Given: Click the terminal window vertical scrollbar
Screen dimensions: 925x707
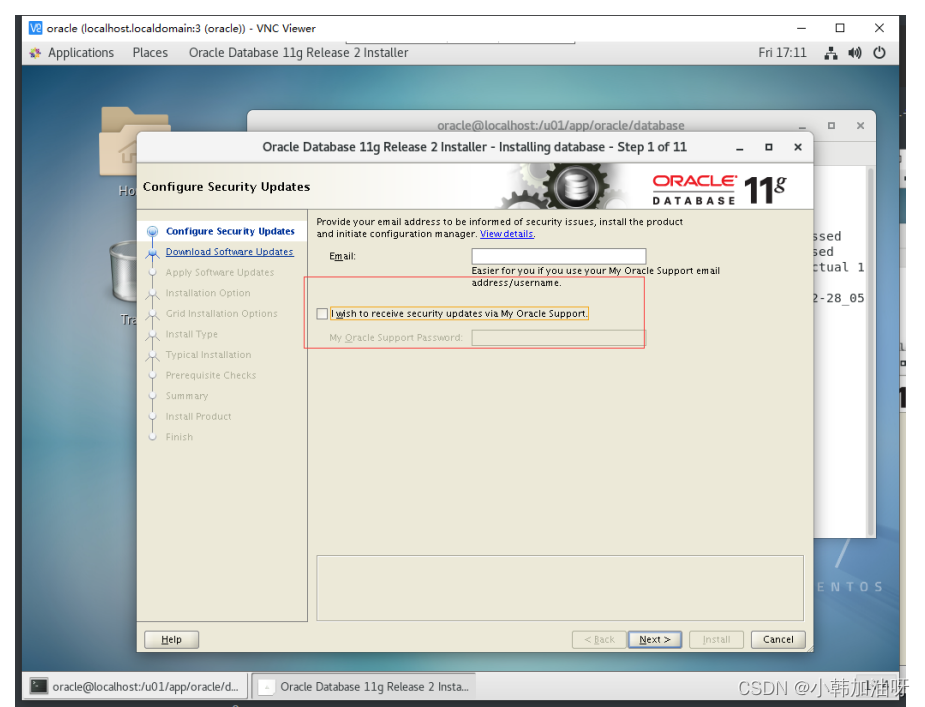Looking at the screenshot, I should 870,351.
